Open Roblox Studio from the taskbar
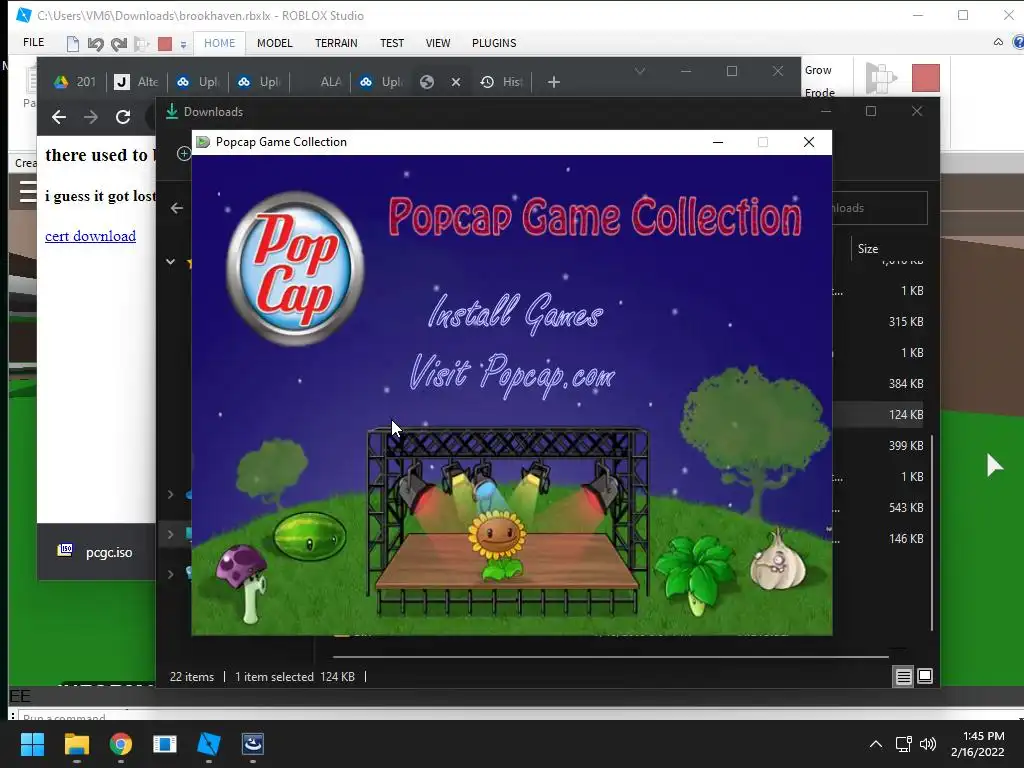The width and height of the screenshot is (1024, 768). tap(209, 744)
